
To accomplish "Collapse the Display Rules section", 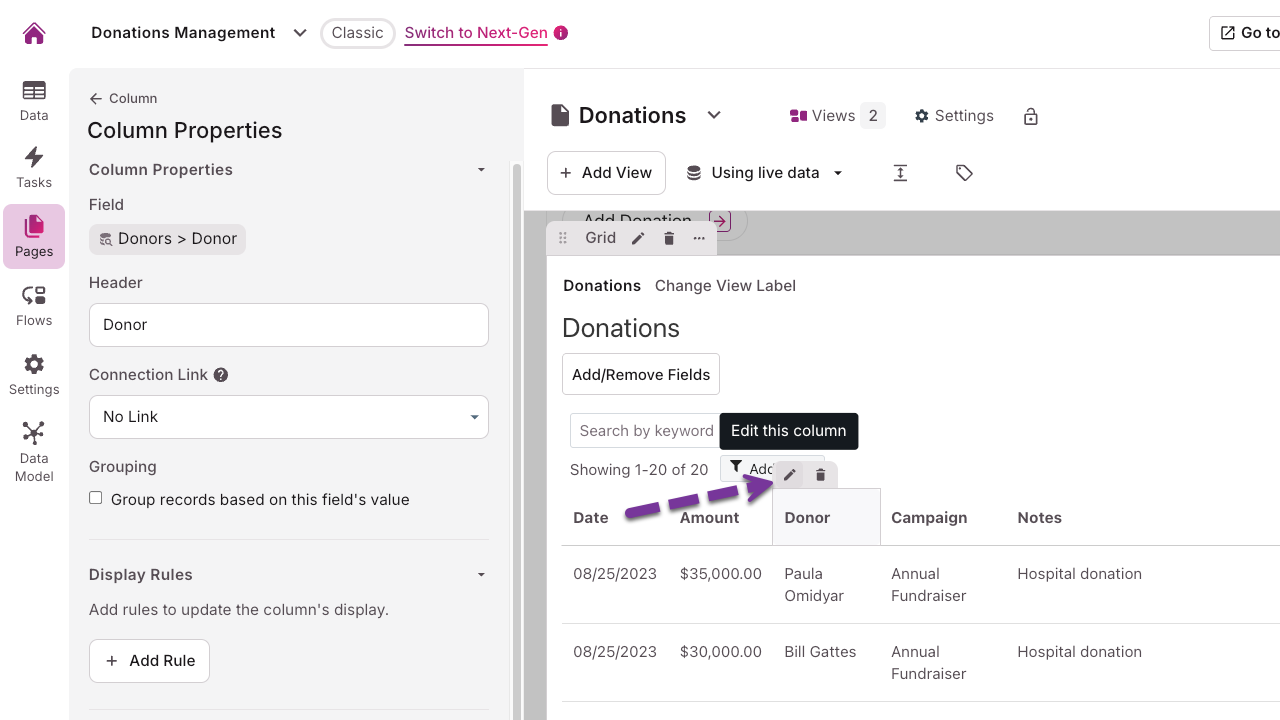I will (x=481, y=575).
